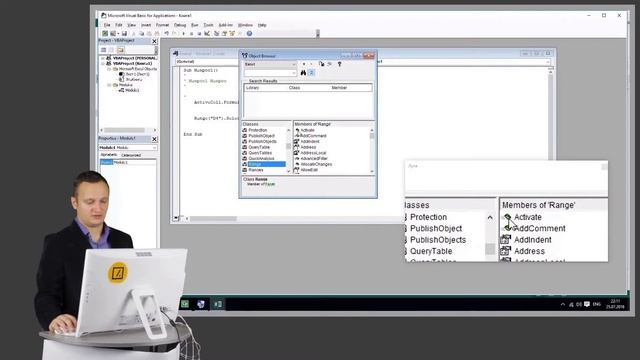Open the Properties object dropdown for Module1
This screenshot has width=640, height=360.
(x=154, y=147)
